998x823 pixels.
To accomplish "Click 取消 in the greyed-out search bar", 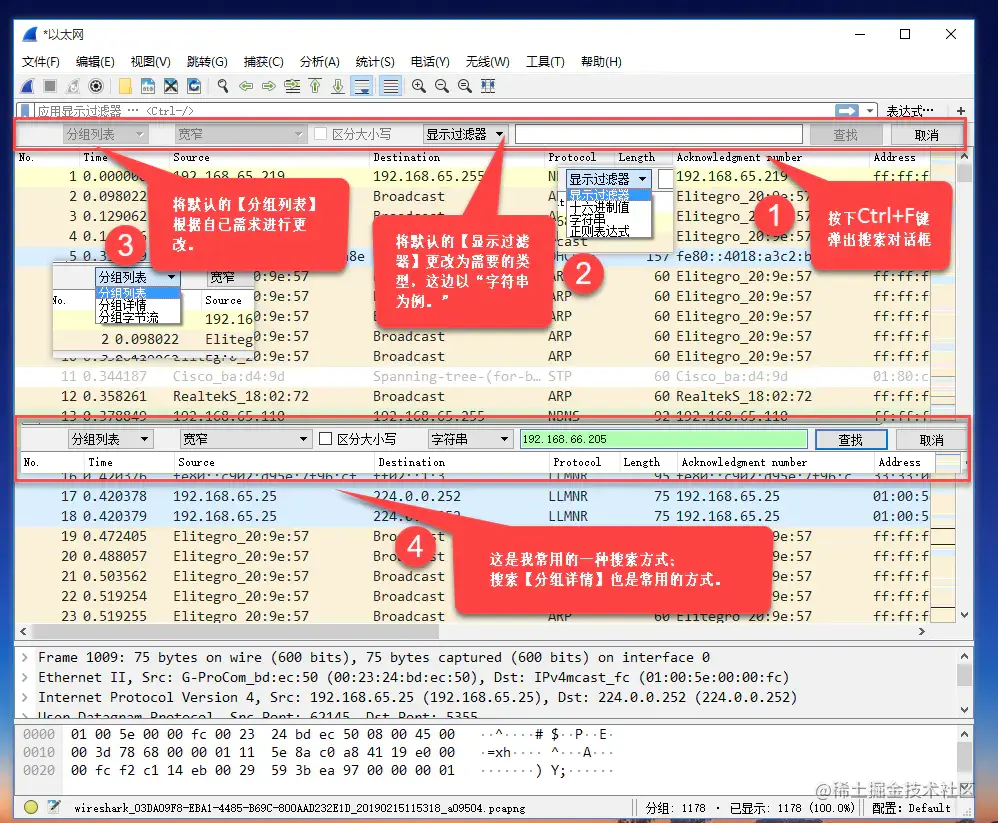I will [x=927, y=135].
